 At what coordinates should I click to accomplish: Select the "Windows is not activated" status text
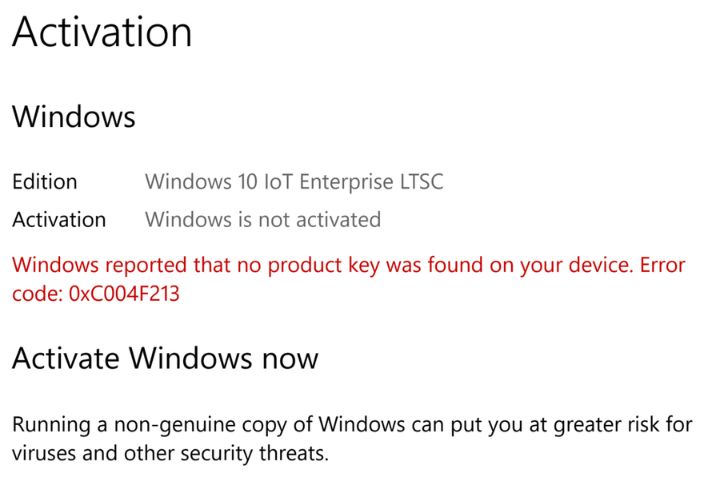(x=263, y=220)
